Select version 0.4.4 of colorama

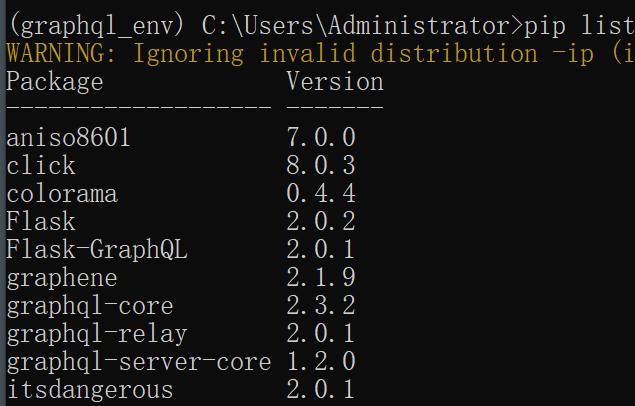pyautogui.click(x=321, y=193)
